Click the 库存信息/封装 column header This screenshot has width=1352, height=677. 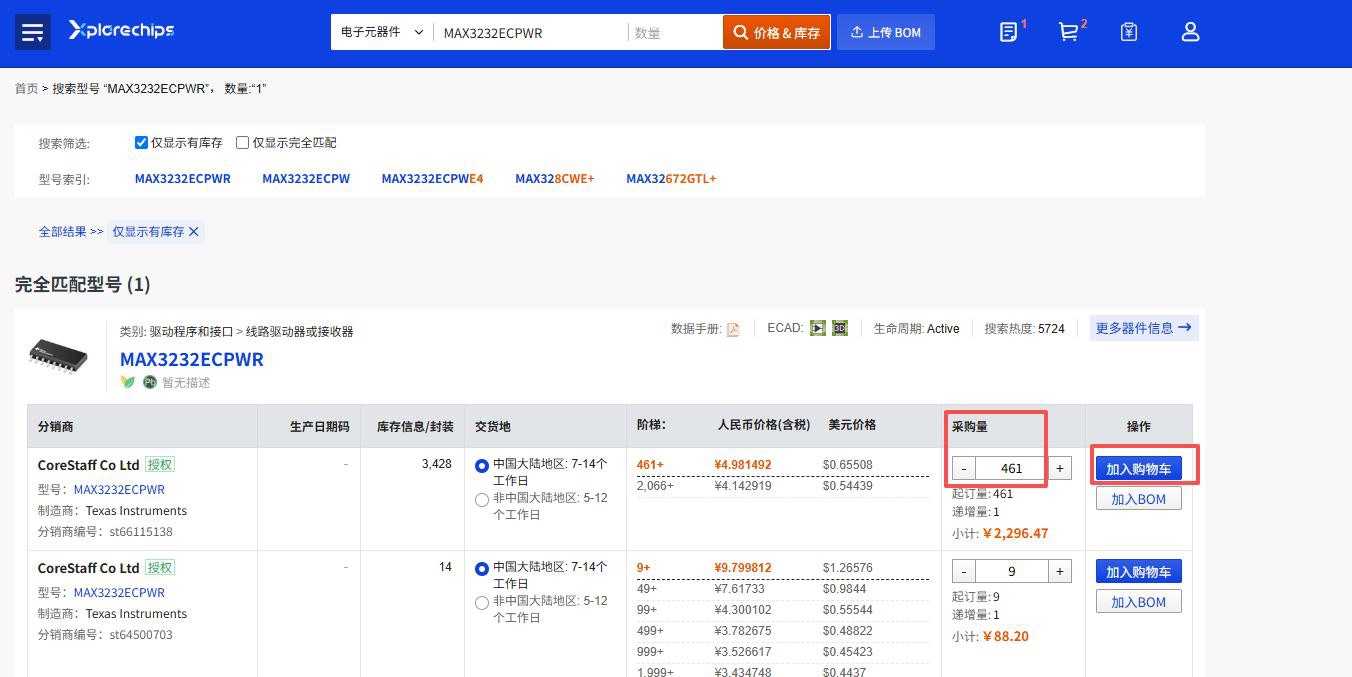pyautogui.click(x=415, y=426)
